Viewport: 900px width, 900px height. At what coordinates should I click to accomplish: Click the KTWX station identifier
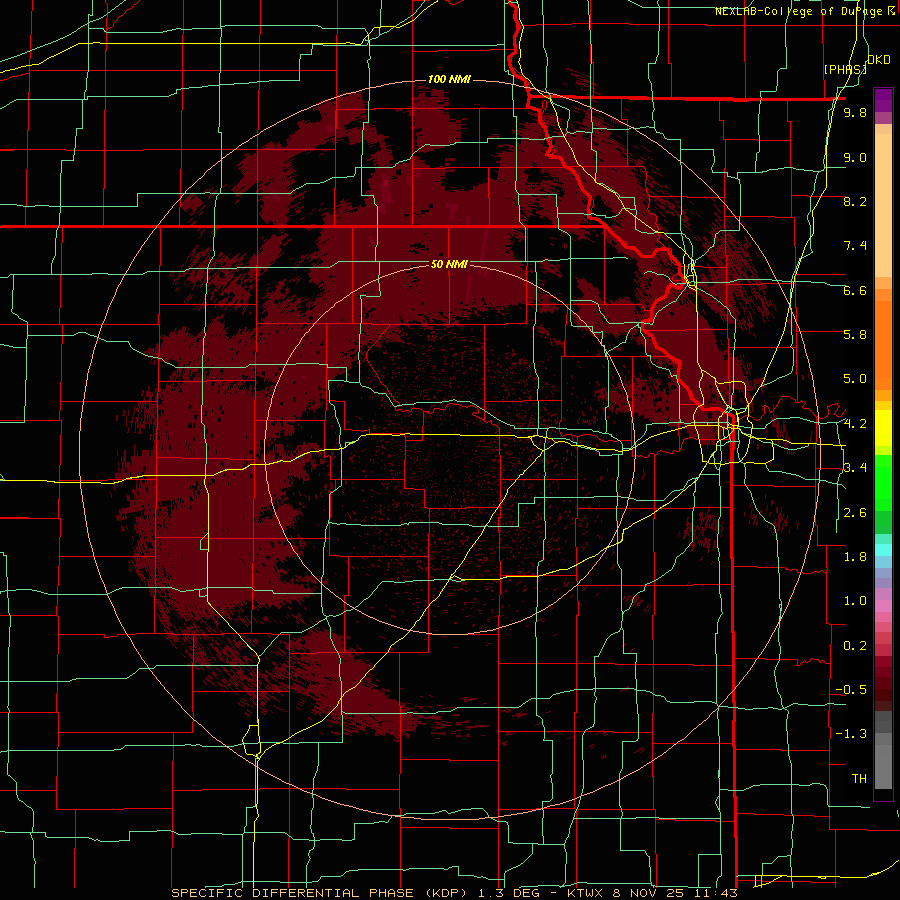587,893
